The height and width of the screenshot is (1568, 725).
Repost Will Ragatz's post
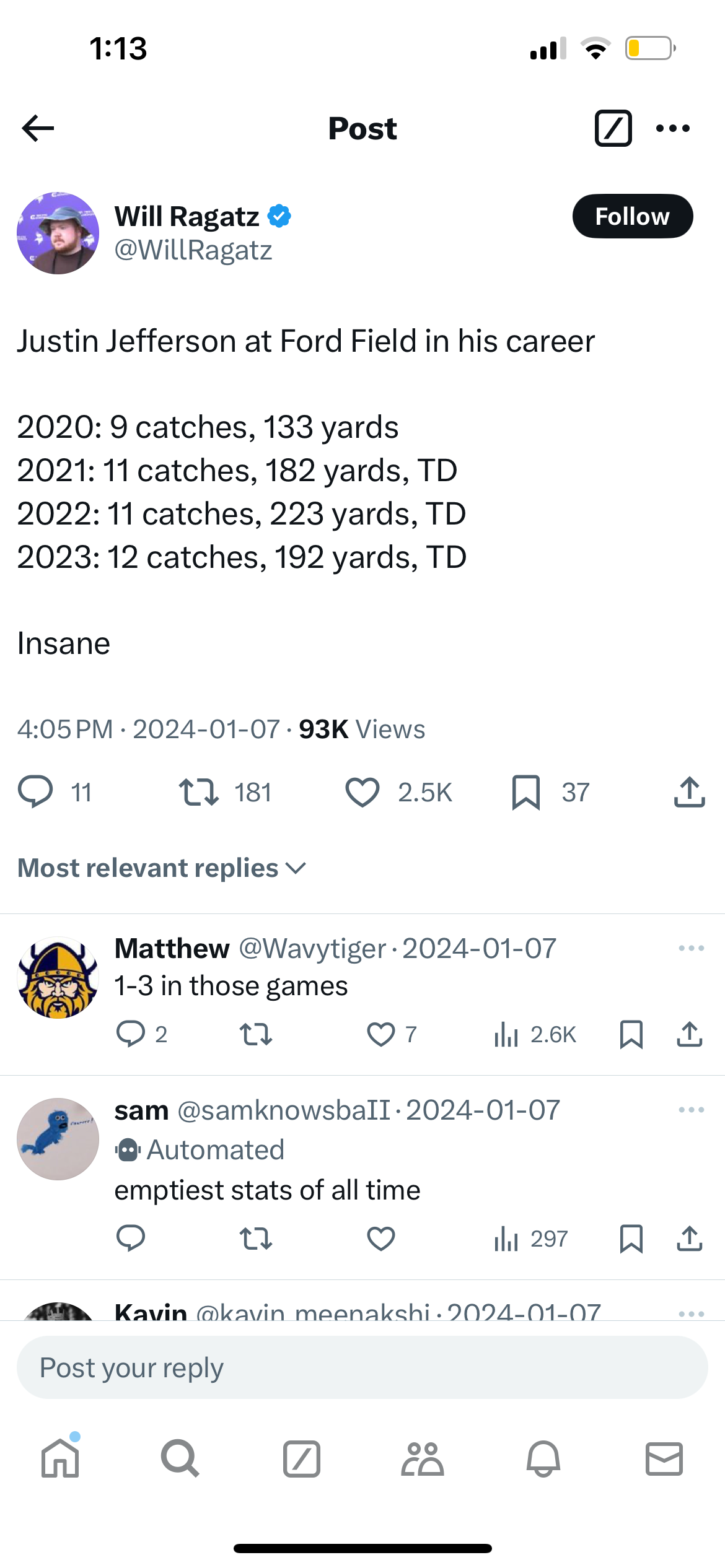tap(198, 792)
